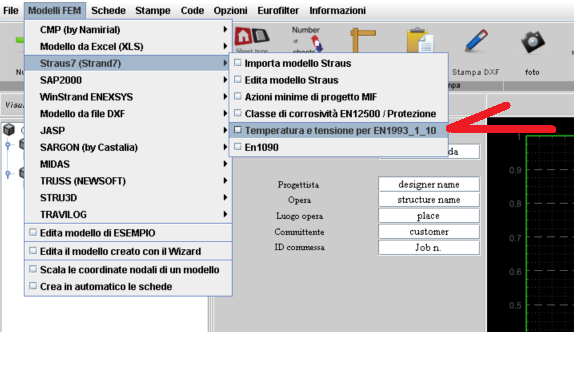
Task: Expand Modello da Excel (XLS) submenu
Action: point(128,46)
